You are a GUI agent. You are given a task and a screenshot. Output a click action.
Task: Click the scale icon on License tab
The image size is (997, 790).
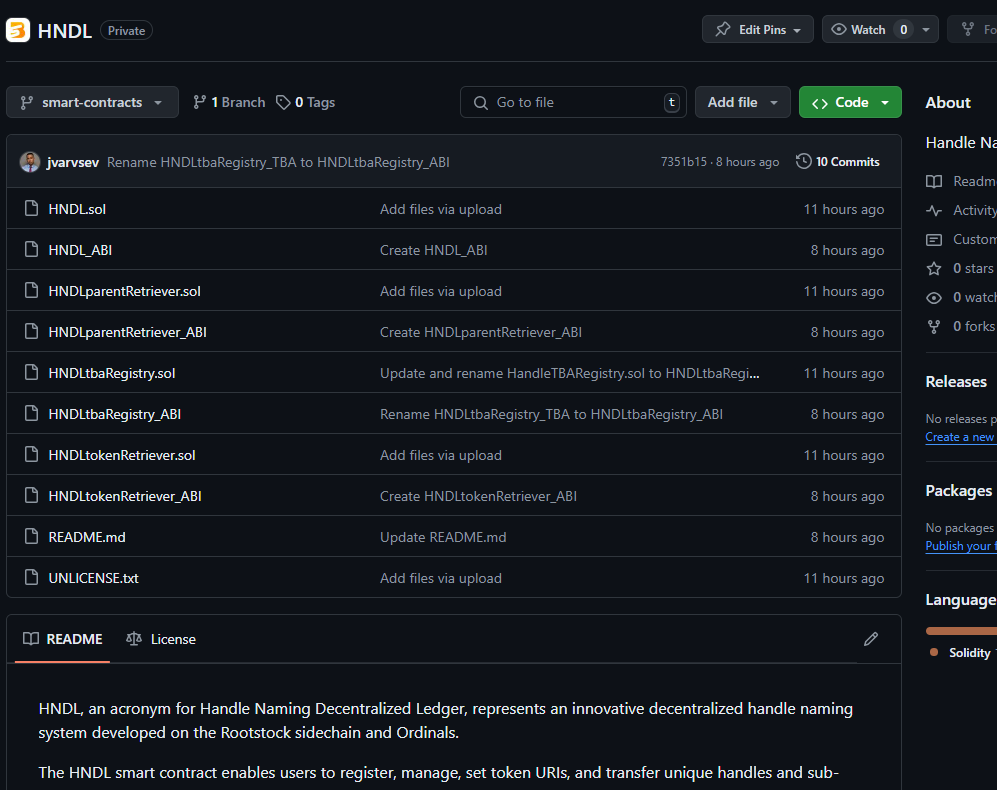click(x=134, y=639)
